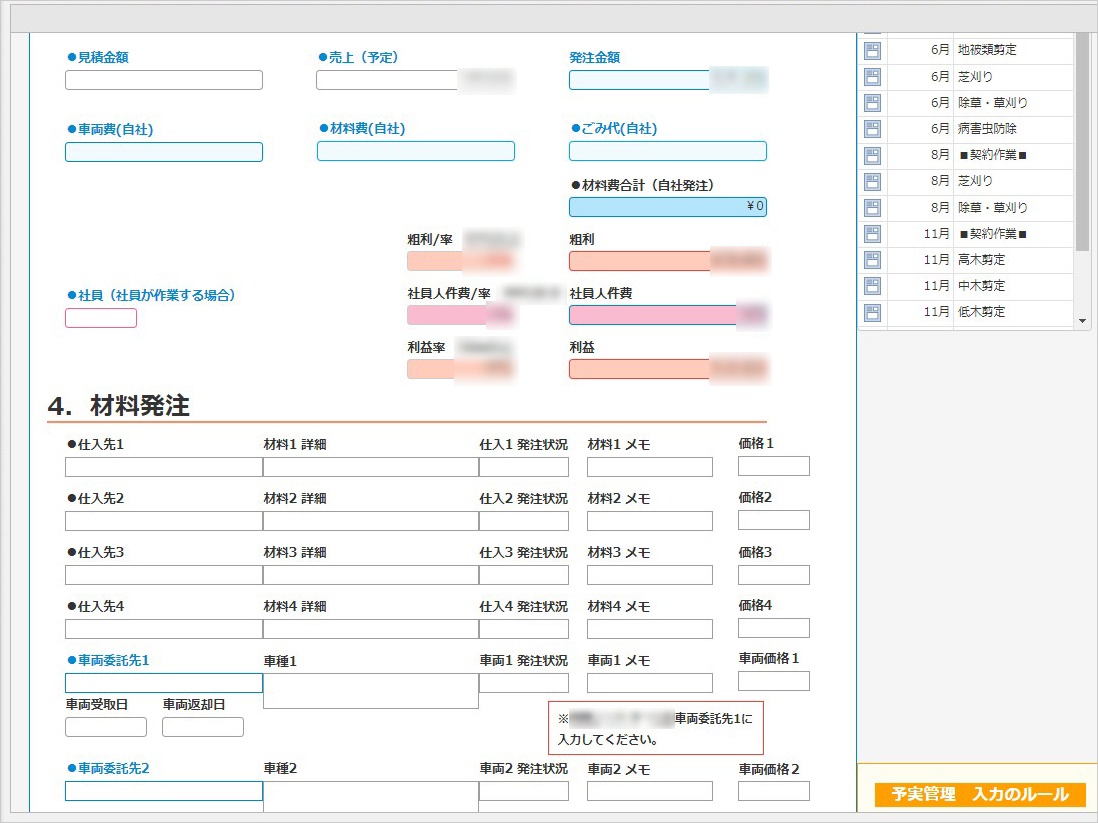Click the icon beside 11月 高木剪定

click(872, 260)
